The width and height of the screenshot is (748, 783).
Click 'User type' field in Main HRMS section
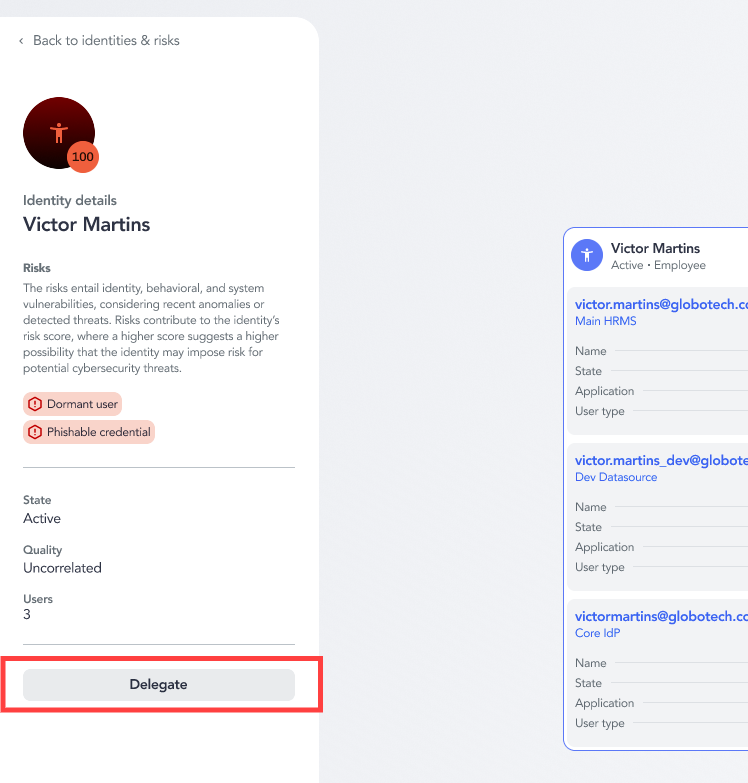coord(661,411)
